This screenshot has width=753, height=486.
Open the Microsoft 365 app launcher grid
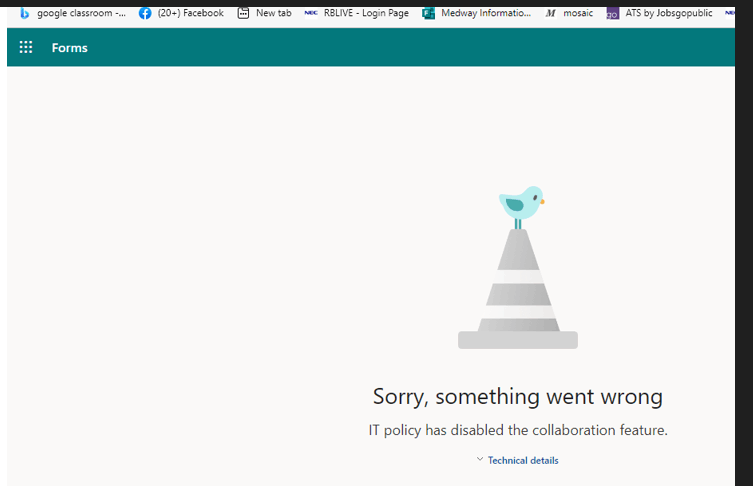click(26, 47)
